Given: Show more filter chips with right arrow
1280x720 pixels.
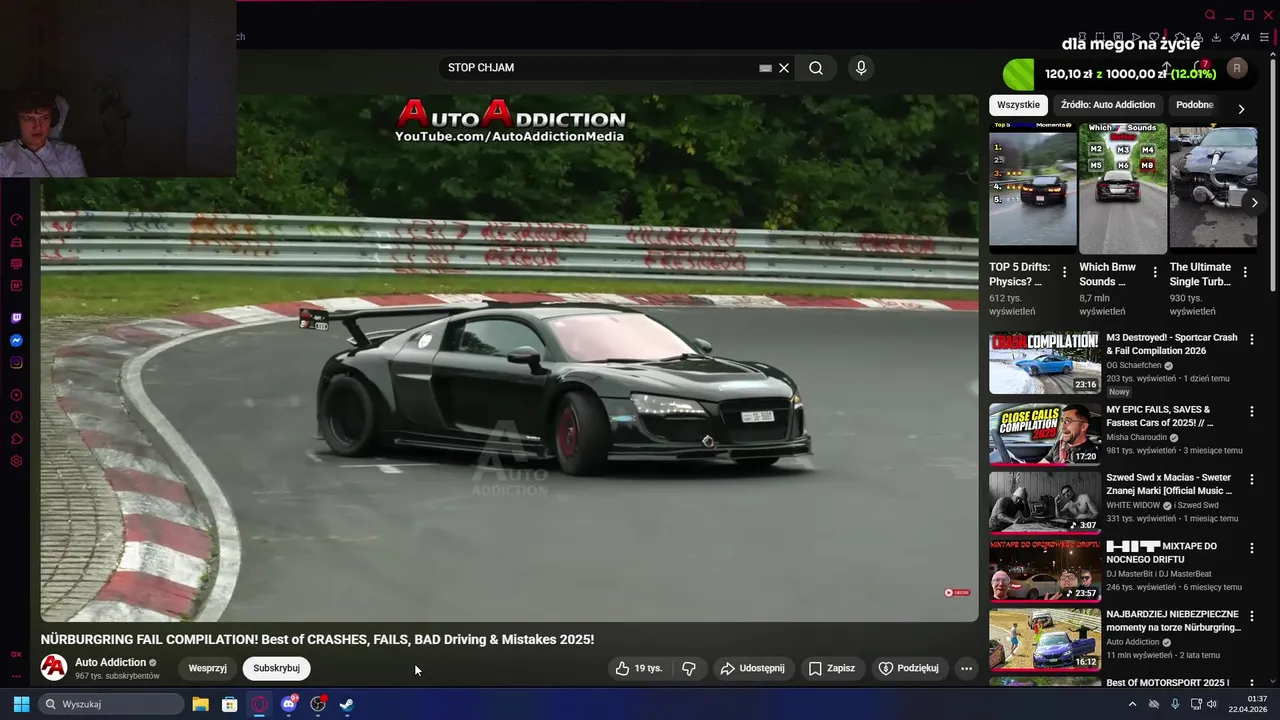Looking at the screenshot, I should tap(1241, 109).
